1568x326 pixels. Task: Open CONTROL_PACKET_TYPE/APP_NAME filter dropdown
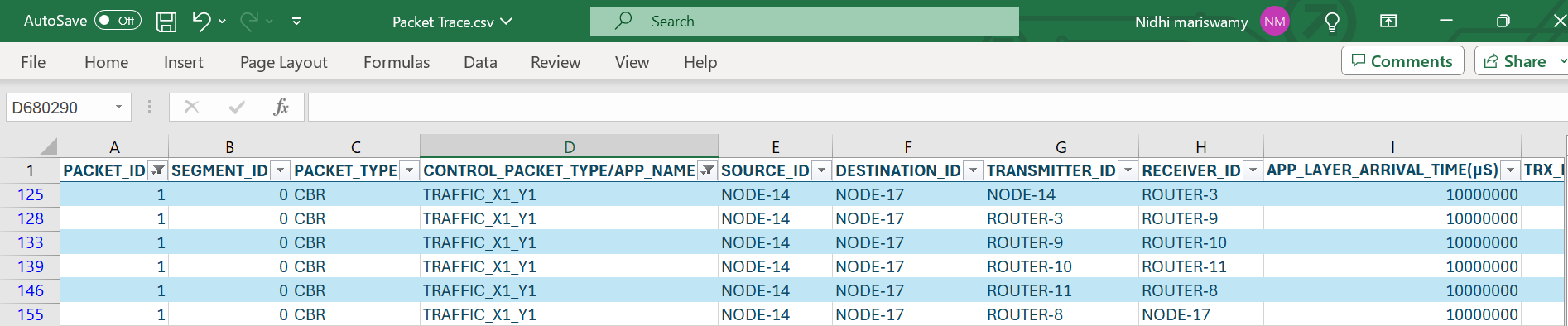[707, 170]
